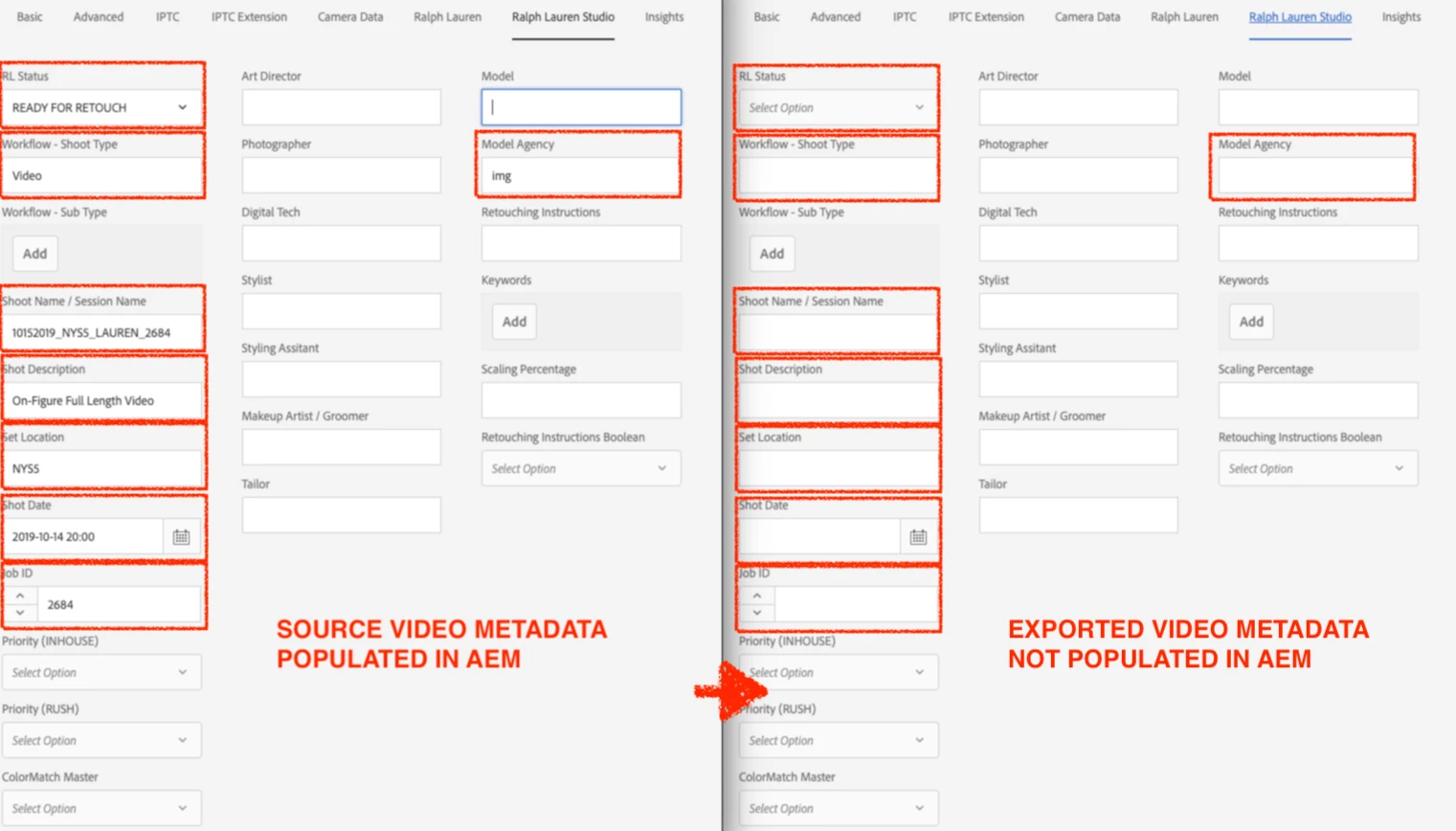Click Photographer field in right panel
Screen dimensions: 1456x831
point(1079,175)
